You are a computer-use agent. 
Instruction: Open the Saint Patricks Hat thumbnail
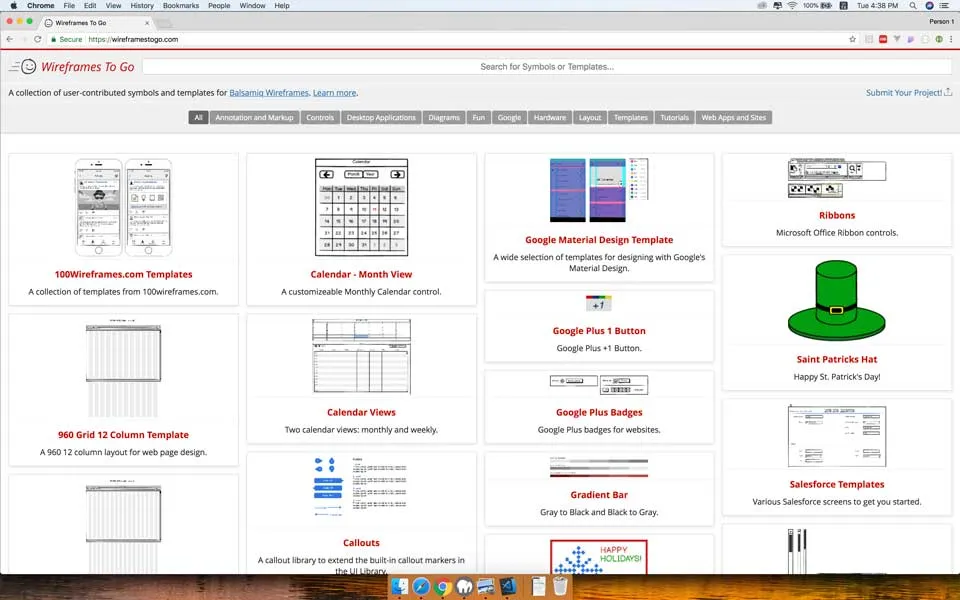837,299
